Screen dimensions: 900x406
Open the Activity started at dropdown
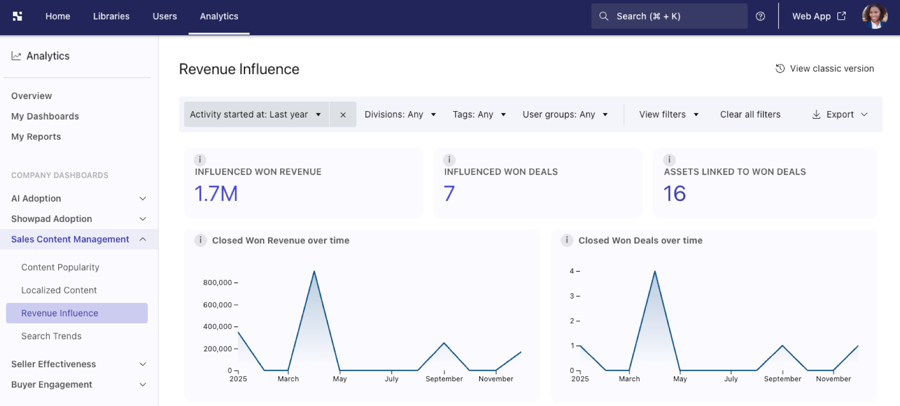click(x=257, y=114)
